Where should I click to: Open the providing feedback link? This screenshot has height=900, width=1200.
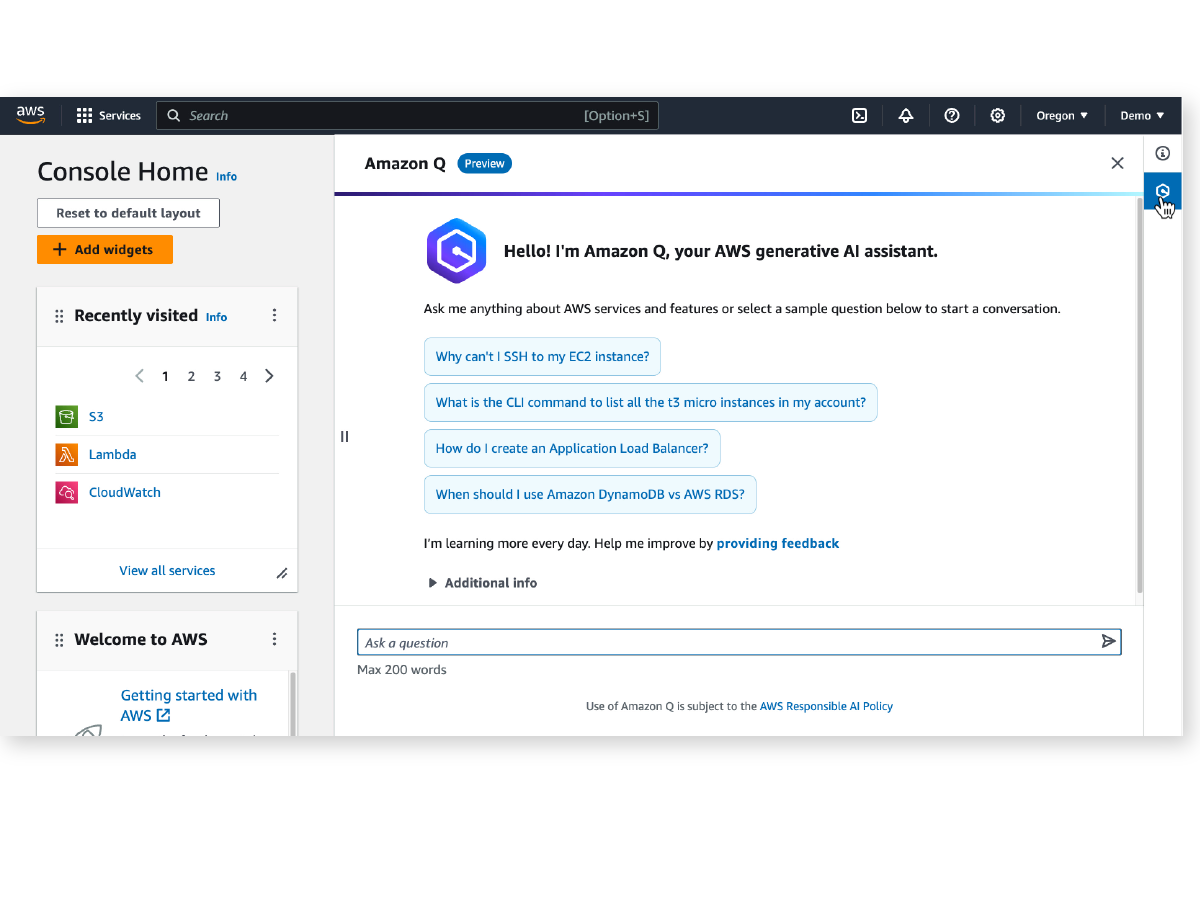point(778,544)
